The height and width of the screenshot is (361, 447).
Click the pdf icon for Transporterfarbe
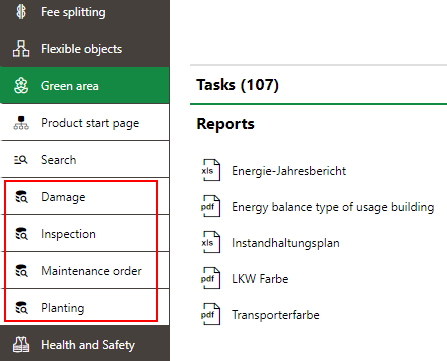[x=211, y=314]
